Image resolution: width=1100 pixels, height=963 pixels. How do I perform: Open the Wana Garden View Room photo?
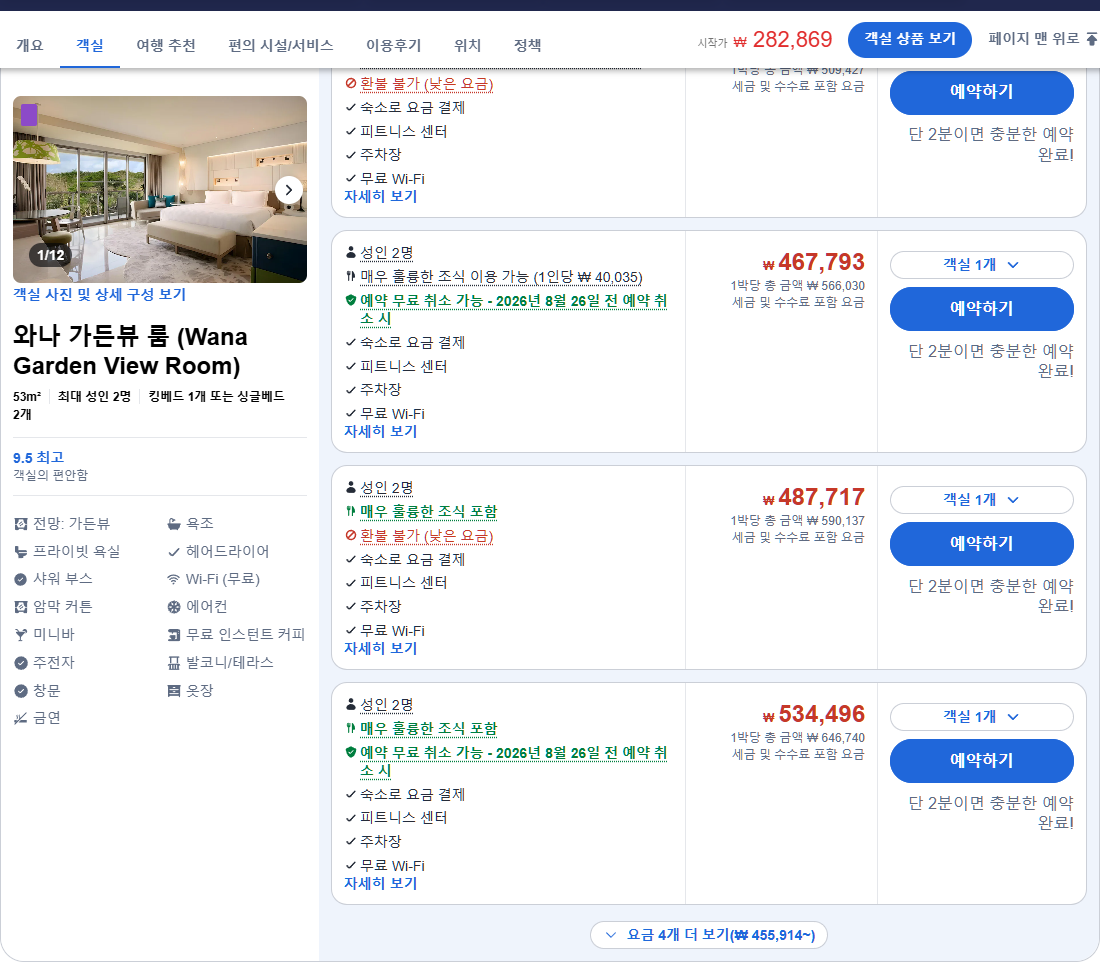pos(160,189)
